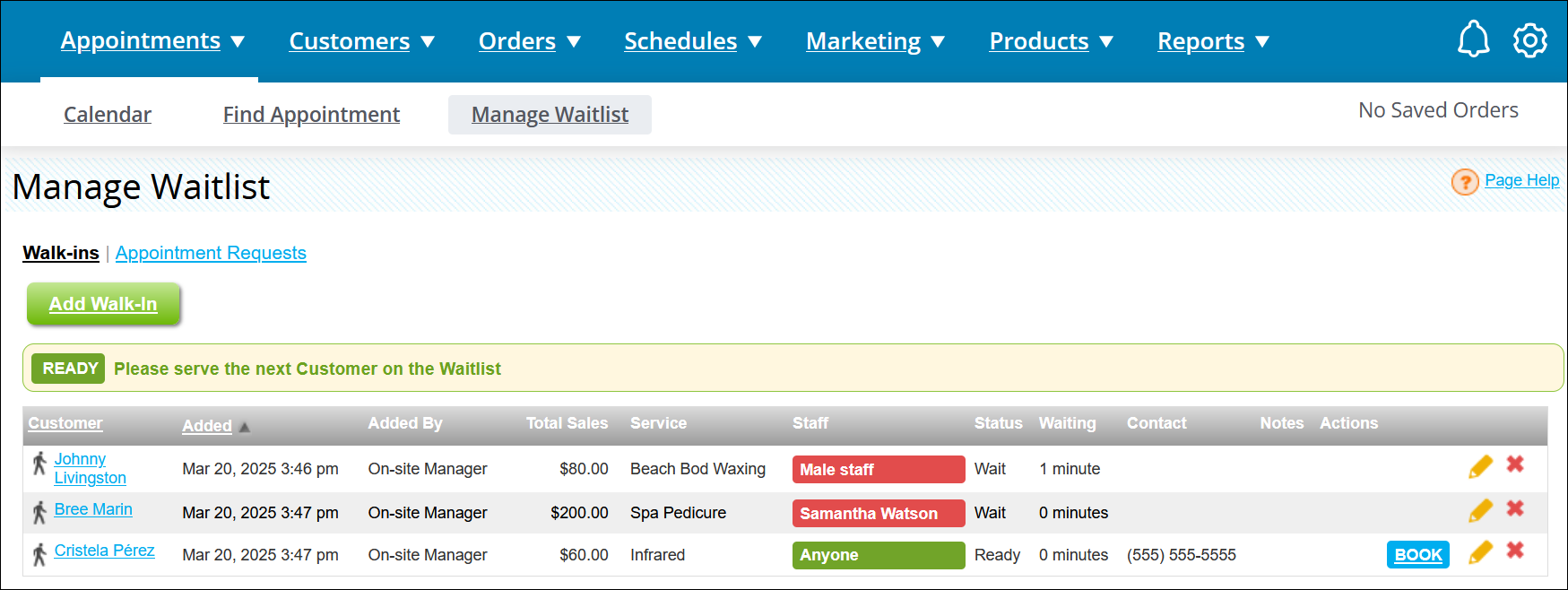
Task: Click the pencil icon for Cristela Pérez
Action: point(1480,552)
